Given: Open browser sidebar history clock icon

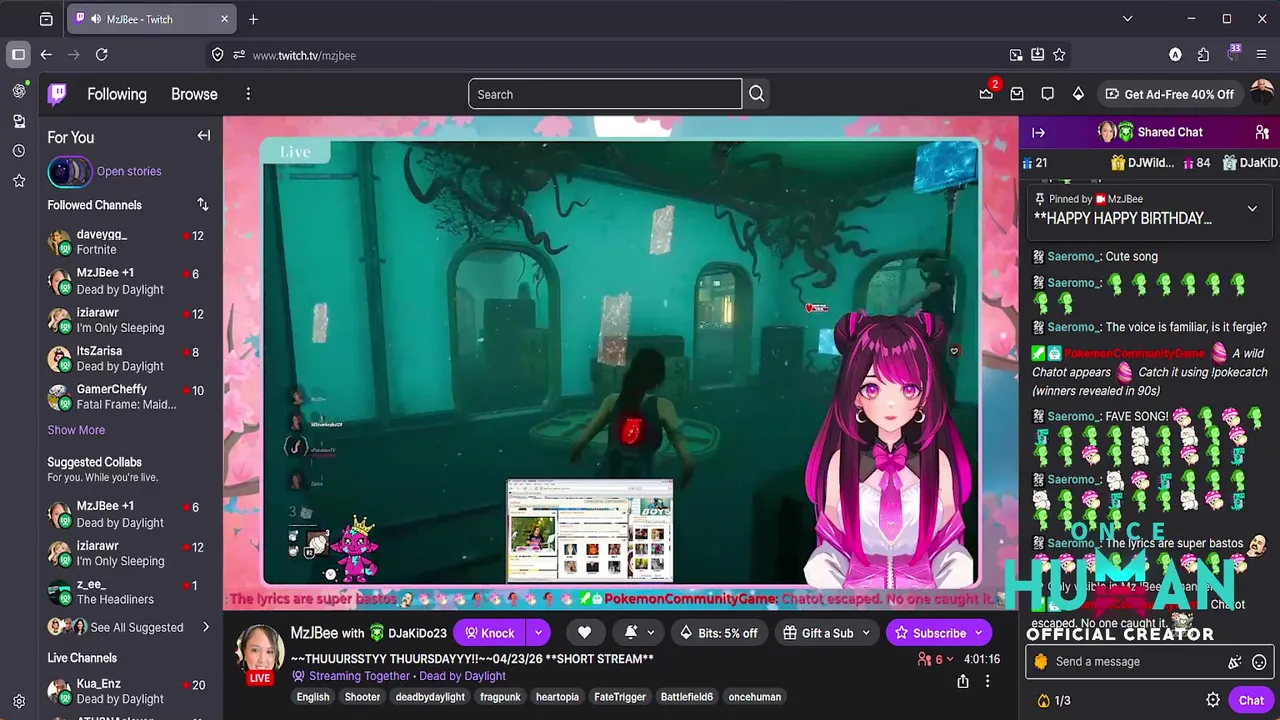Looking at the screenshot, I should [x=19, y=151].
